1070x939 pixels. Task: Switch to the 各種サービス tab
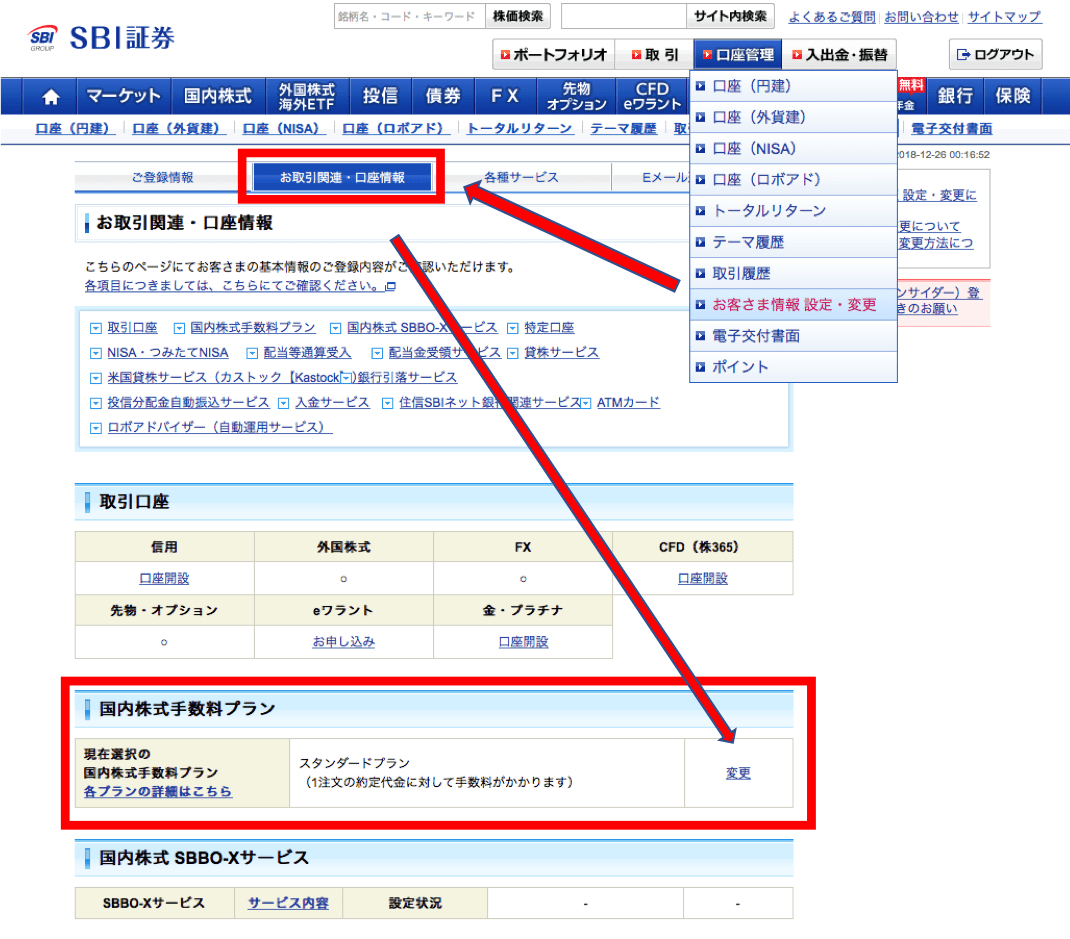coord(521,177)
